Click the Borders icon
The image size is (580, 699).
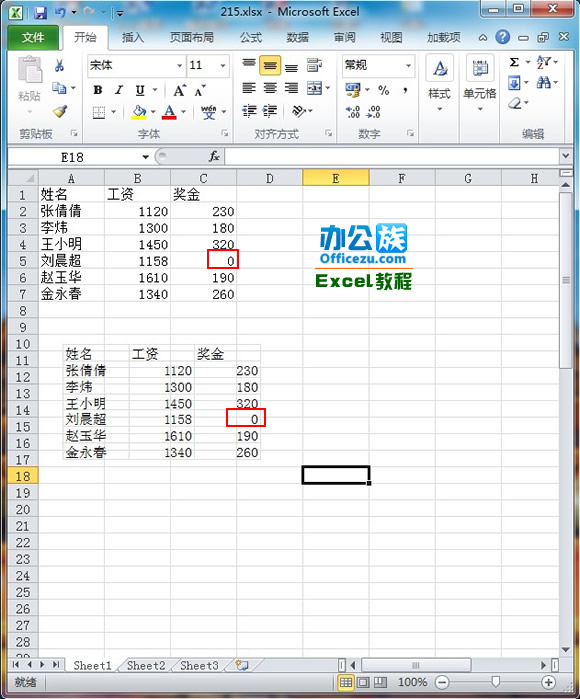tap(99, 112)
